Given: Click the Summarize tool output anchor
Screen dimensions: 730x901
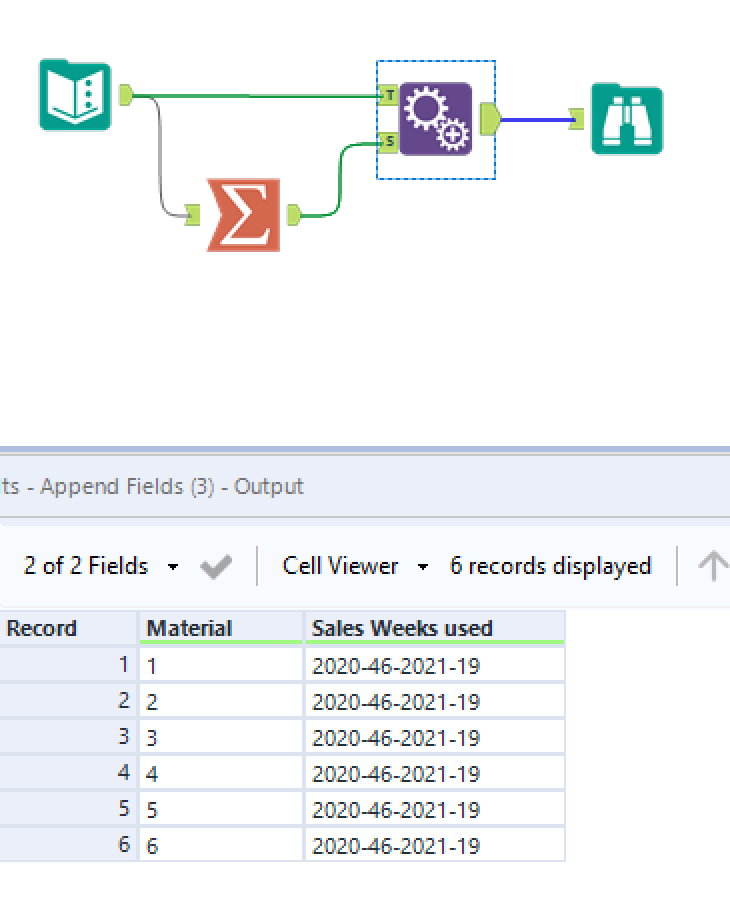Looking at the screenshot, I should [x=294, y=215].
